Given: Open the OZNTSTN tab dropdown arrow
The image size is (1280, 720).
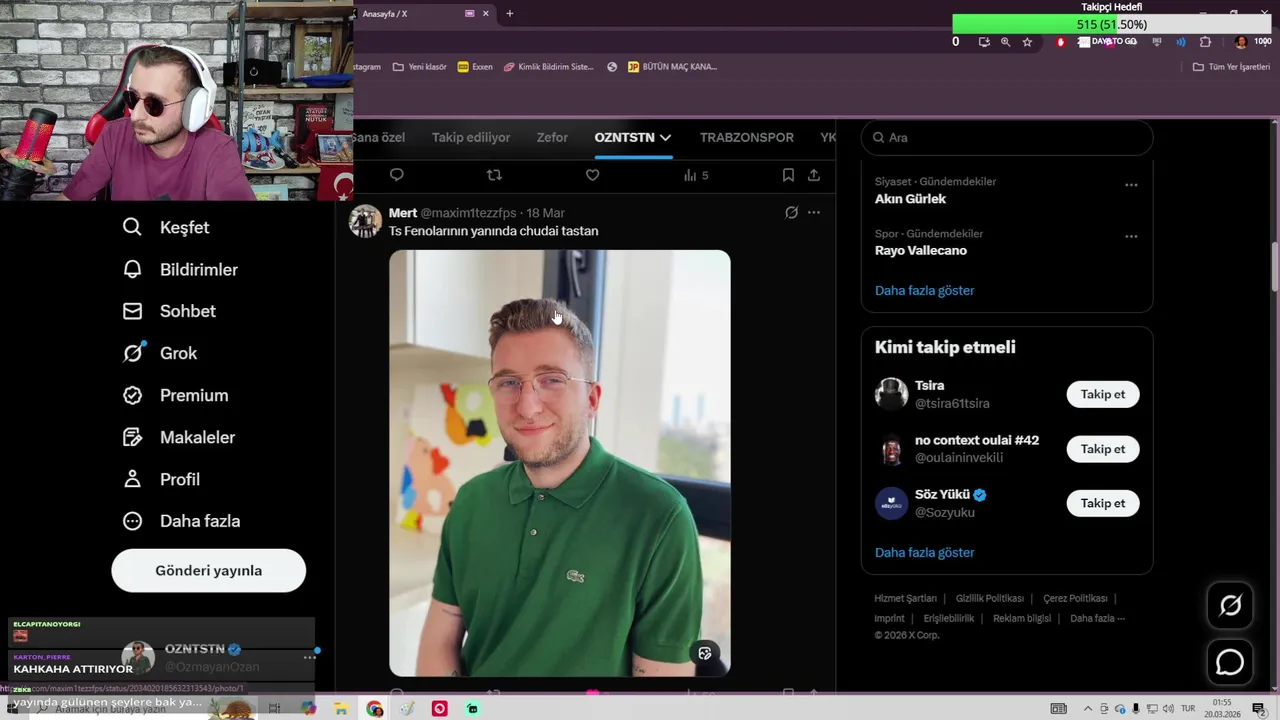Looking at the screenshot, I should (x=665, y=137).
